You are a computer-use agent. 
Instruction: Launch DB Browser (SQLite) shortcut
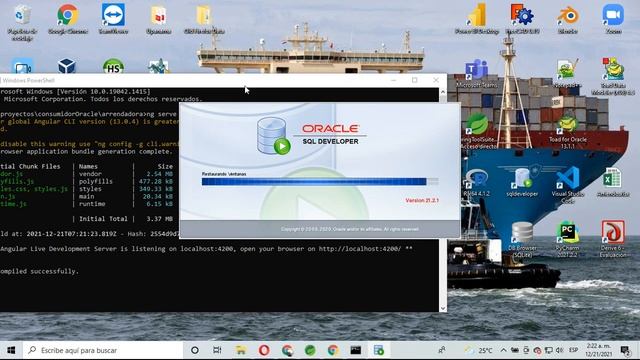pos(522,240)
